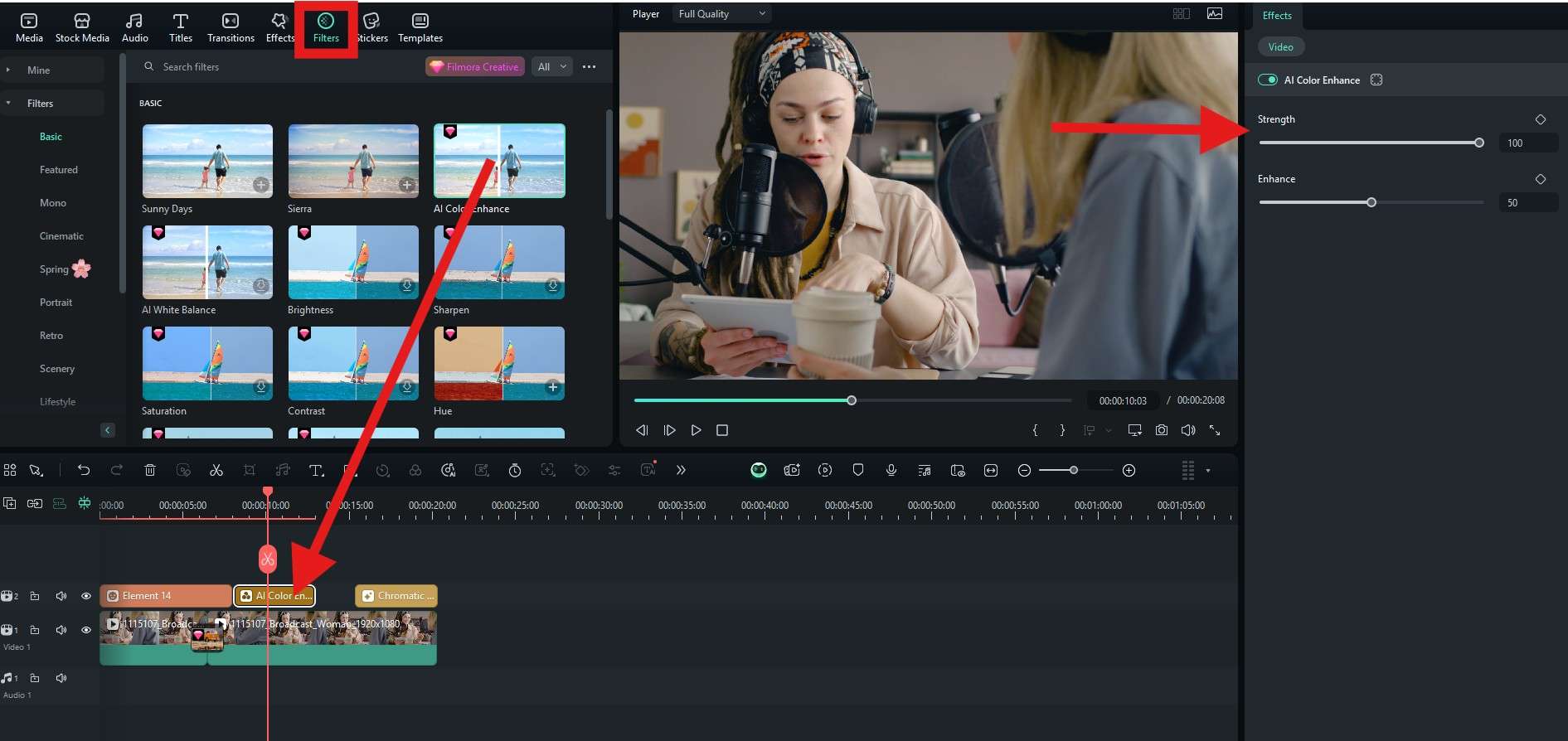Screen dimensions: 1568x741
Task: Open the Media tab
Action: click(x=29, y=27)
